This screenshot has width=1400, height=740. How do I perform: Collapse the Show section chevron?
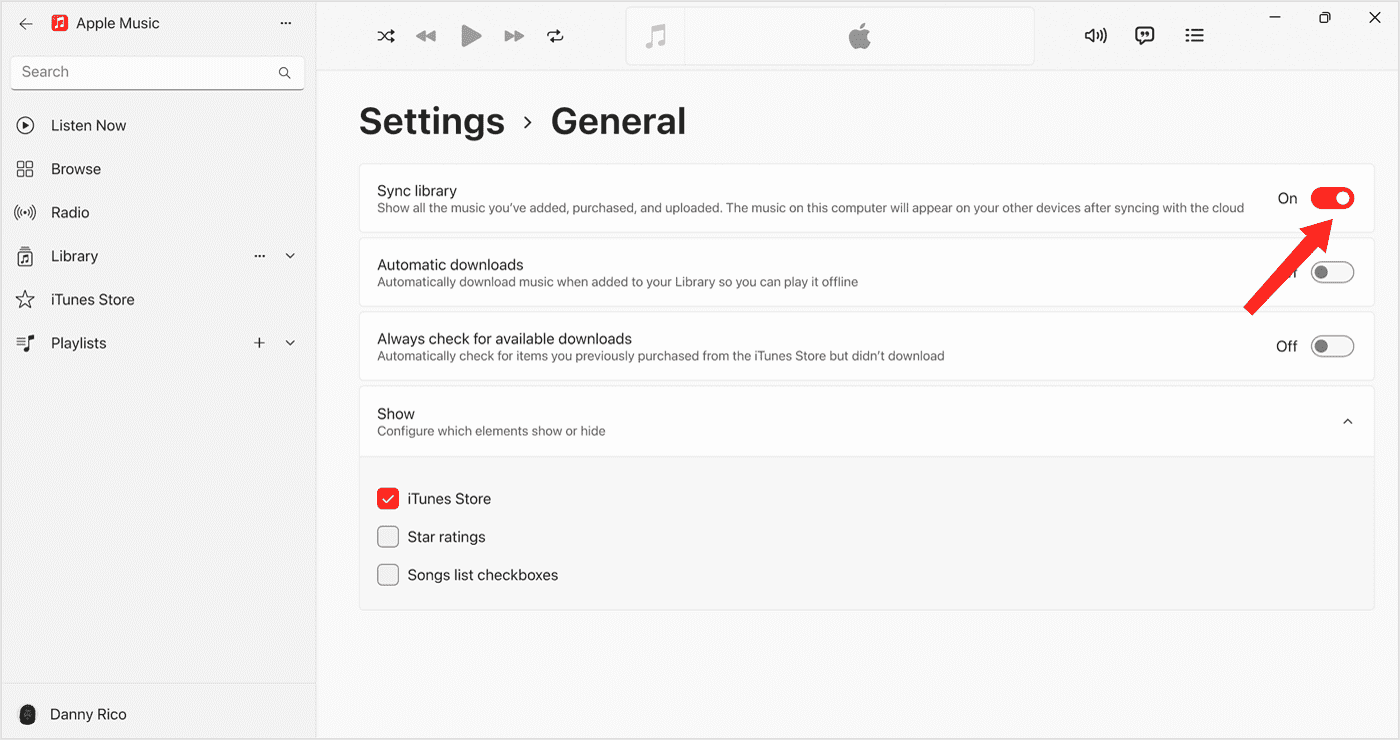click(x=1347, y=422)
